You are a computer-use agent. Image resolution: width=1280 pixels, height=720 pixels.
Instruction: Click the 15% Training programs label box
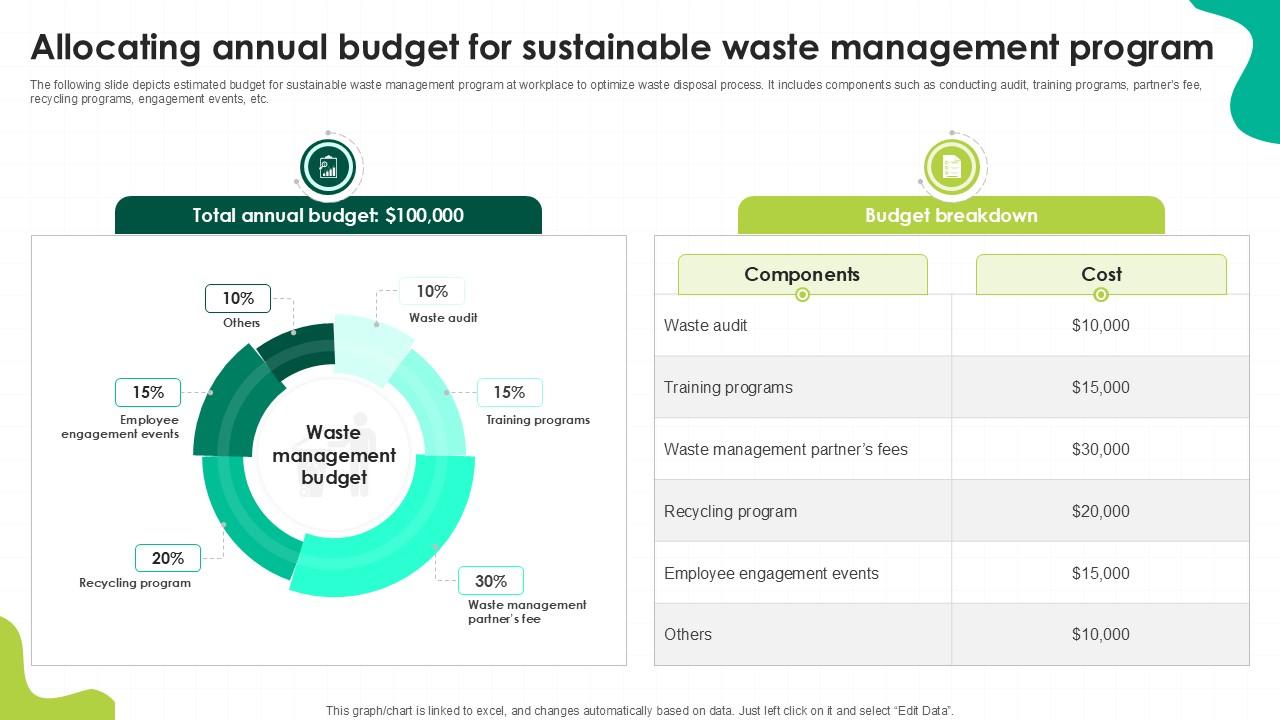point(509,392)
